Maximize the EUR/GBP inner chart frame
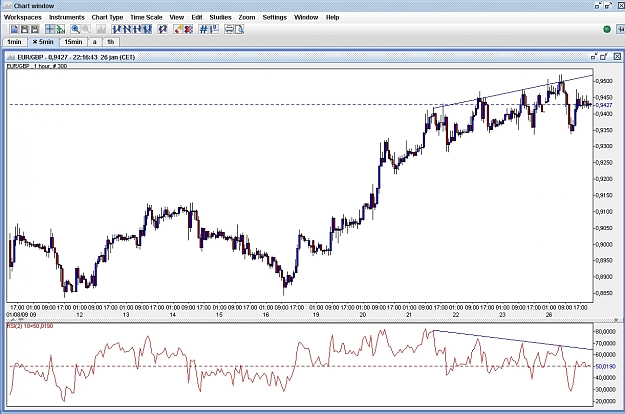This screenshot has height=414, width=625. pyautogui.click(x=604, y=57)
